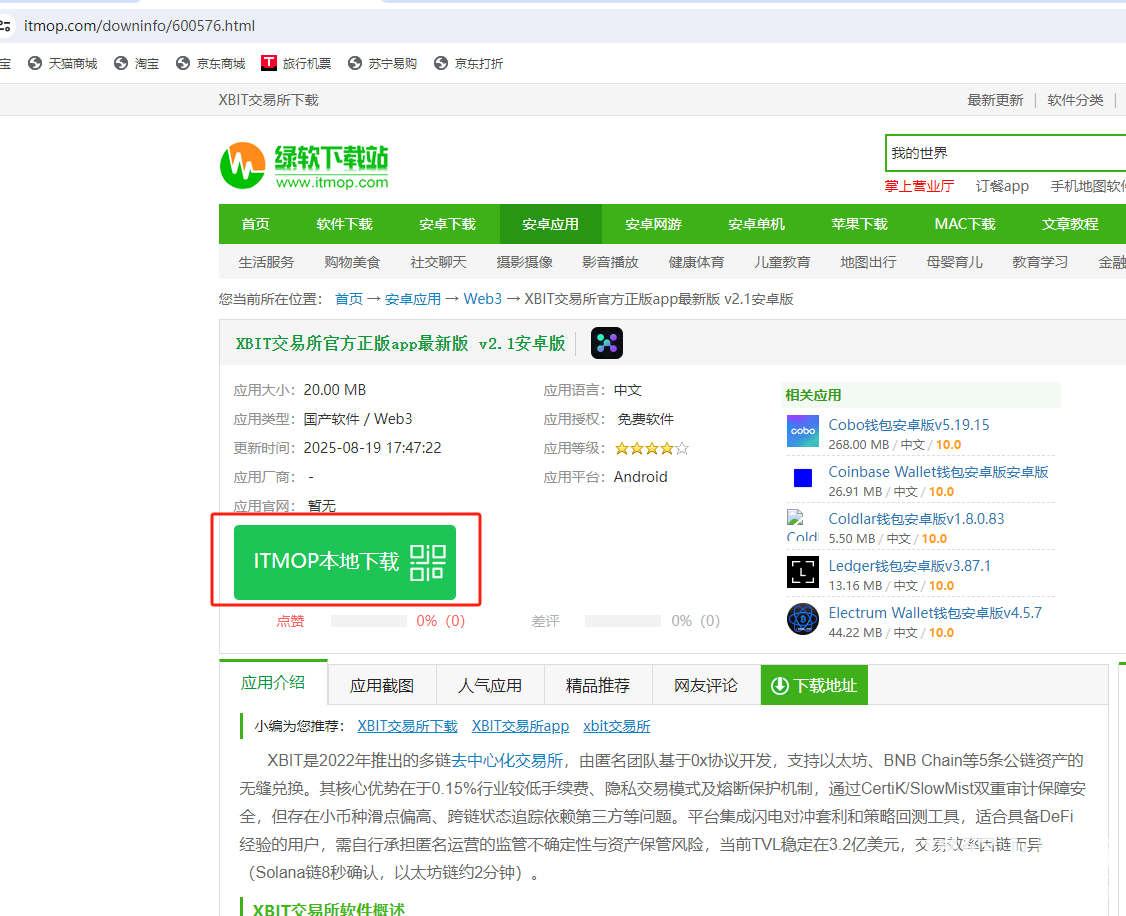Open the XBIT交易所app recommended link
Image resolution: width=1126 pixels, height=916 pixels.
[x=520, y=726]
